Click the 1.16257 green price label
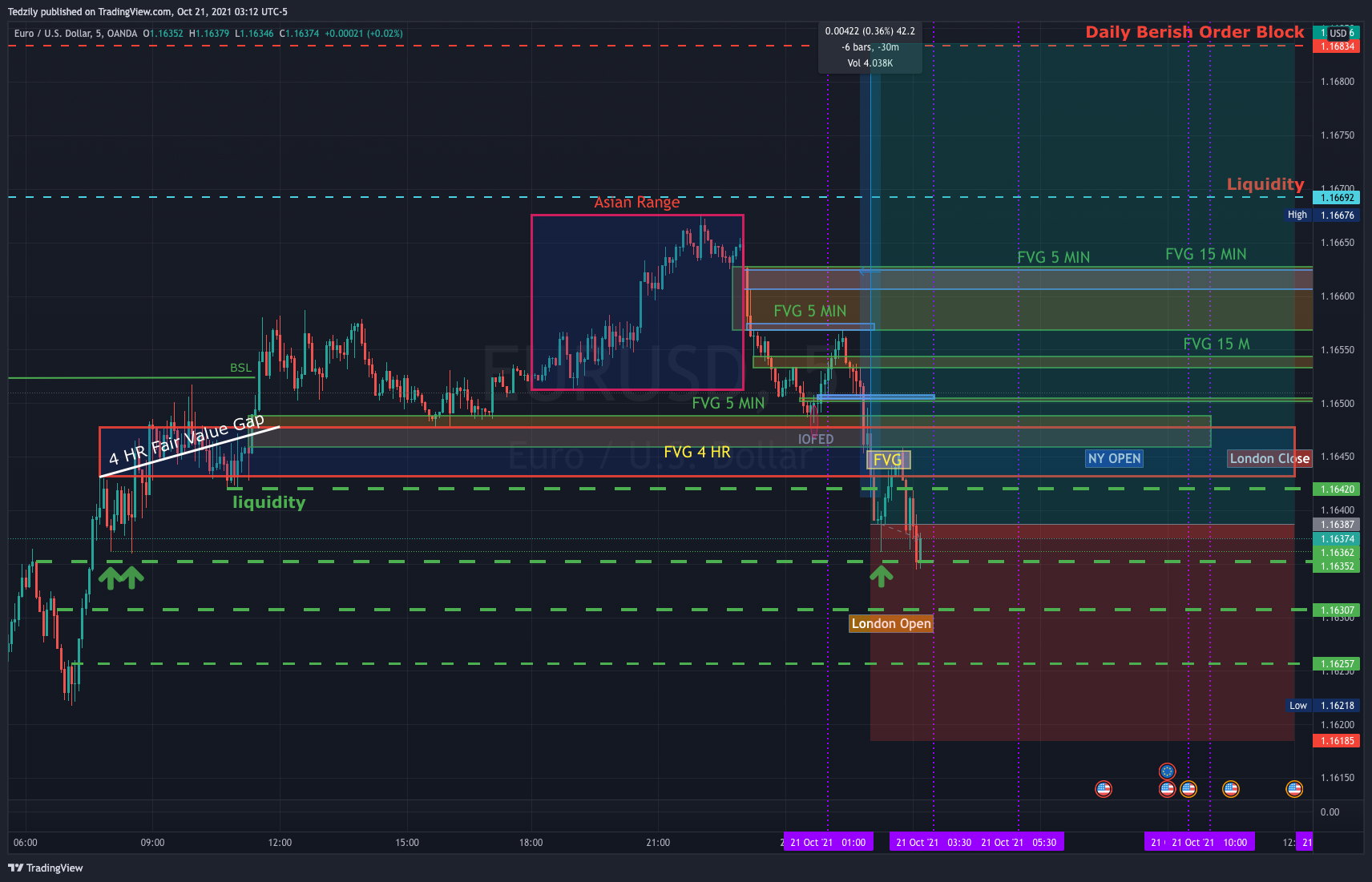Screen dimensions: 1372x882 click(1336, 664)
